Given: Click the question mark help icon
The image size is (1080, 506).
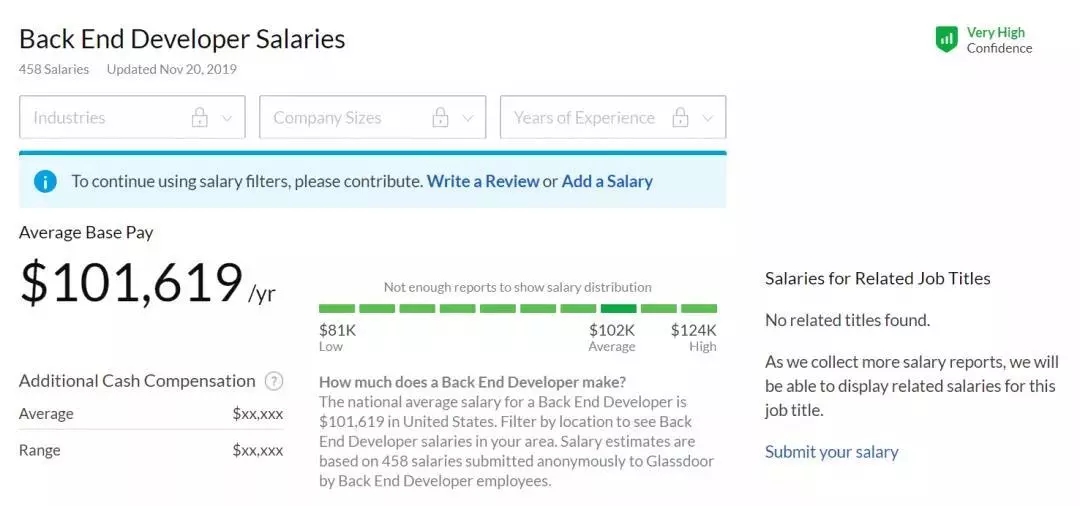Looking at the screenshot, I should [274, 381].
